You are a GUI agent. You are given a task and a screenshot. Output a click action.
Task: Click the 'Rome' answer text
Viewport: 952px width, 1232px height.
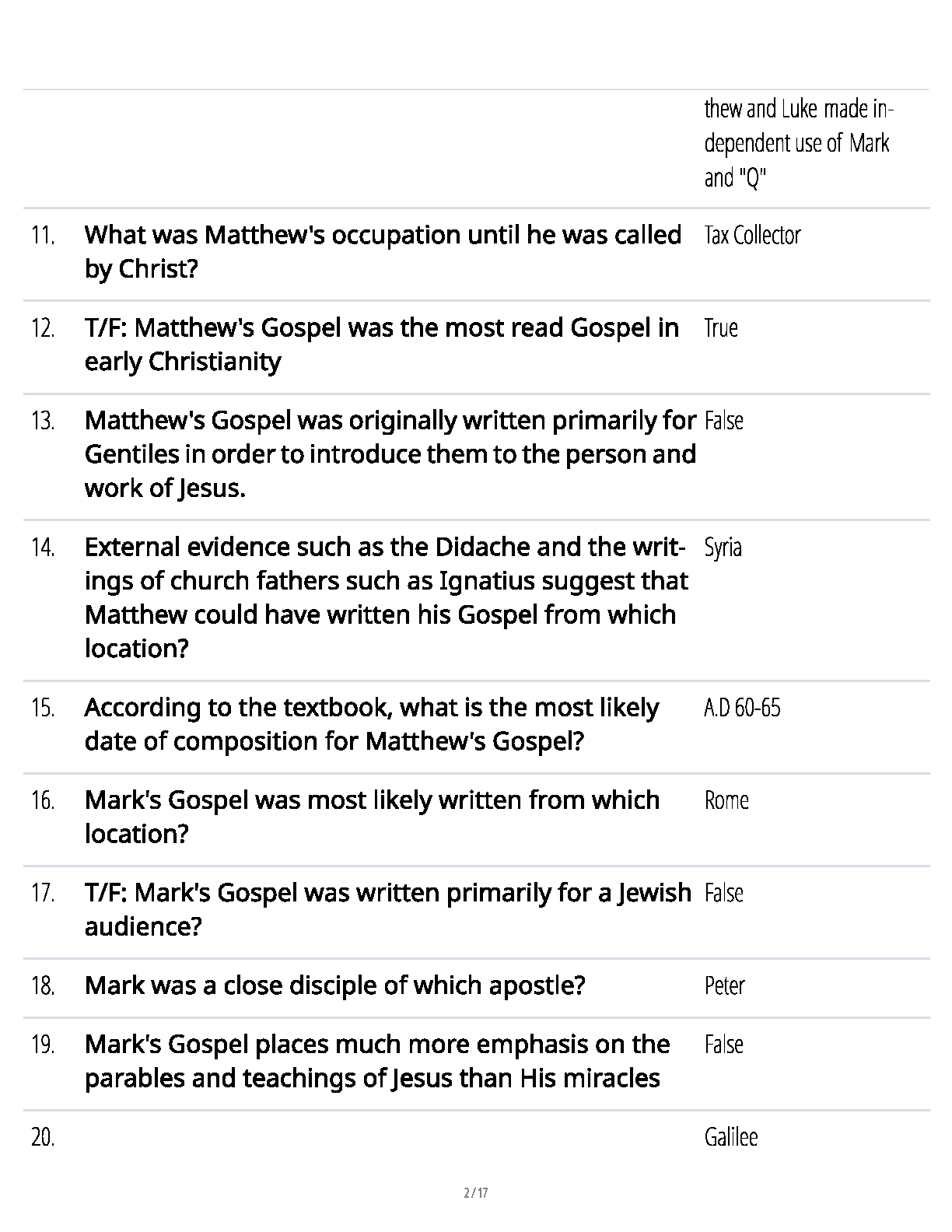point(726,800)
